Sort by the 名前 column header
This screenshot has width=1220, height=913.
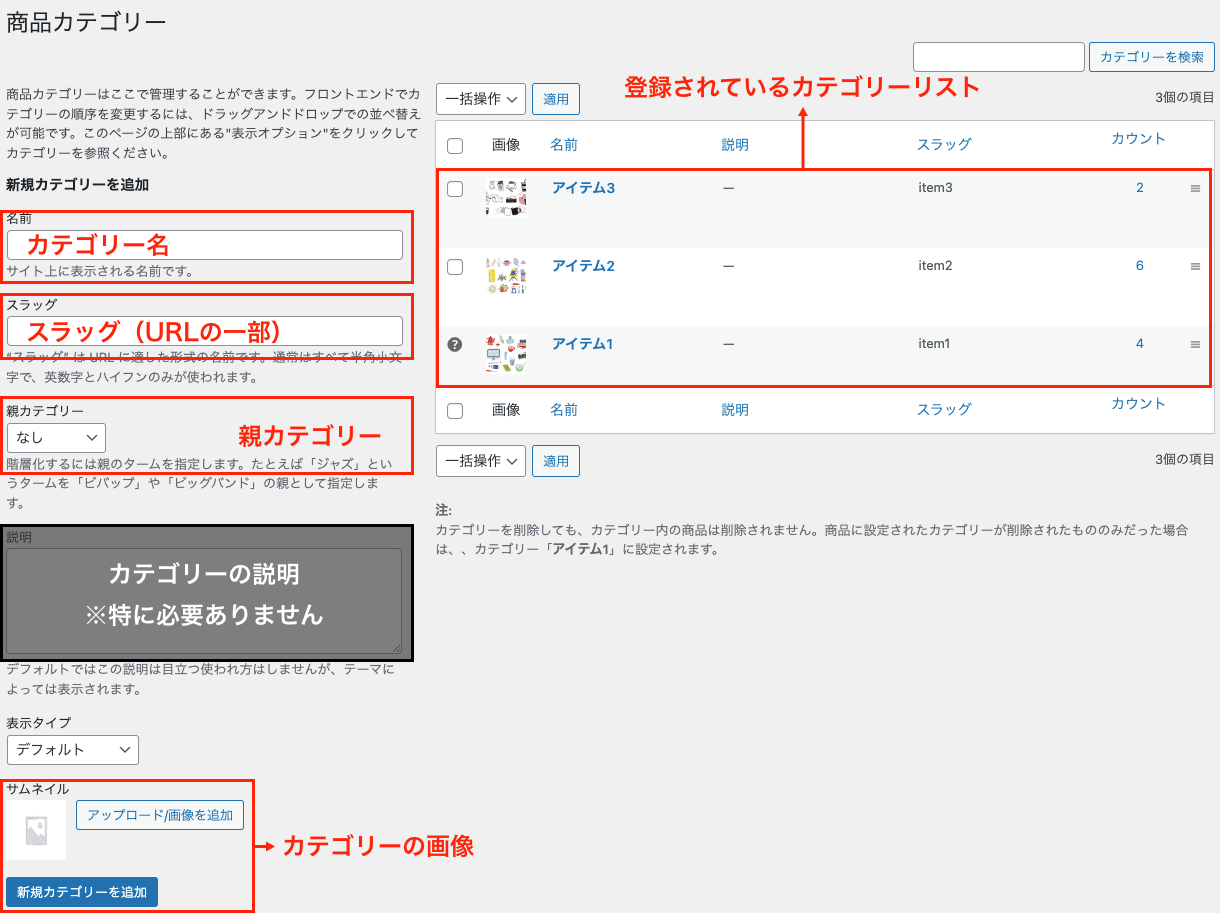click(x=564, y=145)
